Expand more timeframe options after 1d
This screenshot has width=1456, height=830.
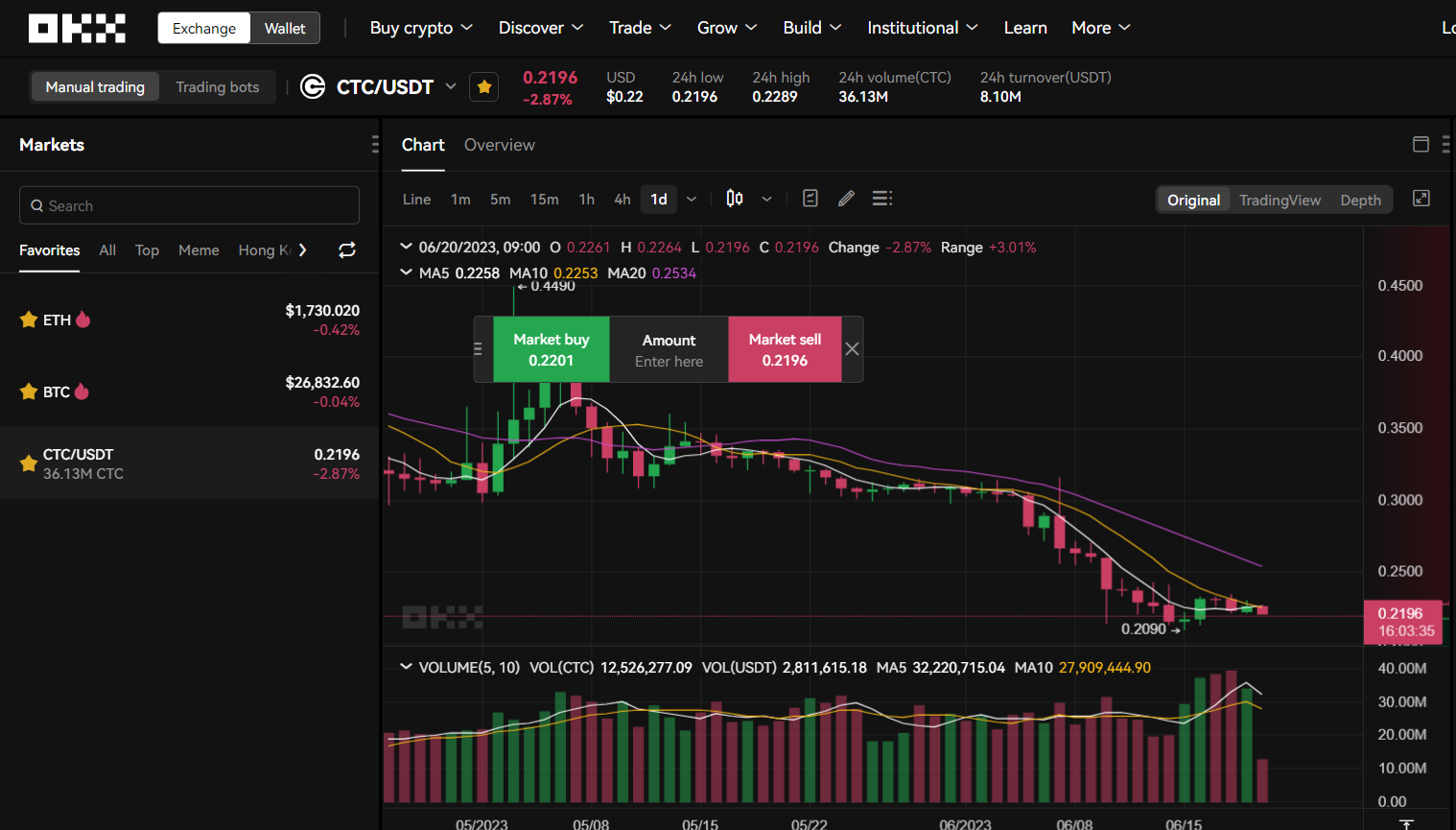(692, 200)
